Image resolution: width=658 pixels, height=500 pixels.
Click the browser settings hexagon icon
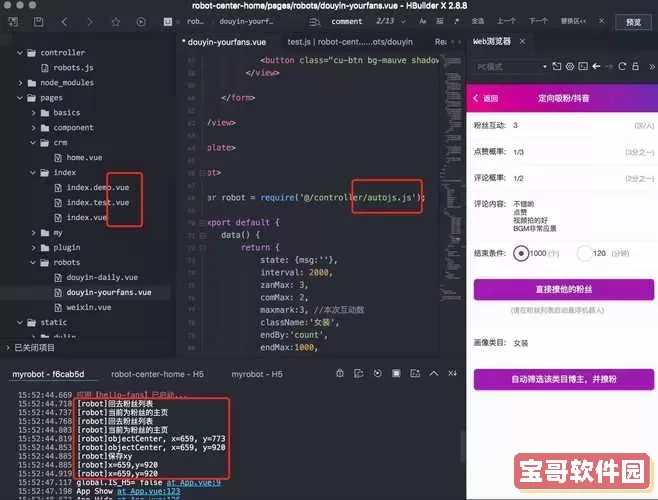pyautogui.click(x=569, y=66)
